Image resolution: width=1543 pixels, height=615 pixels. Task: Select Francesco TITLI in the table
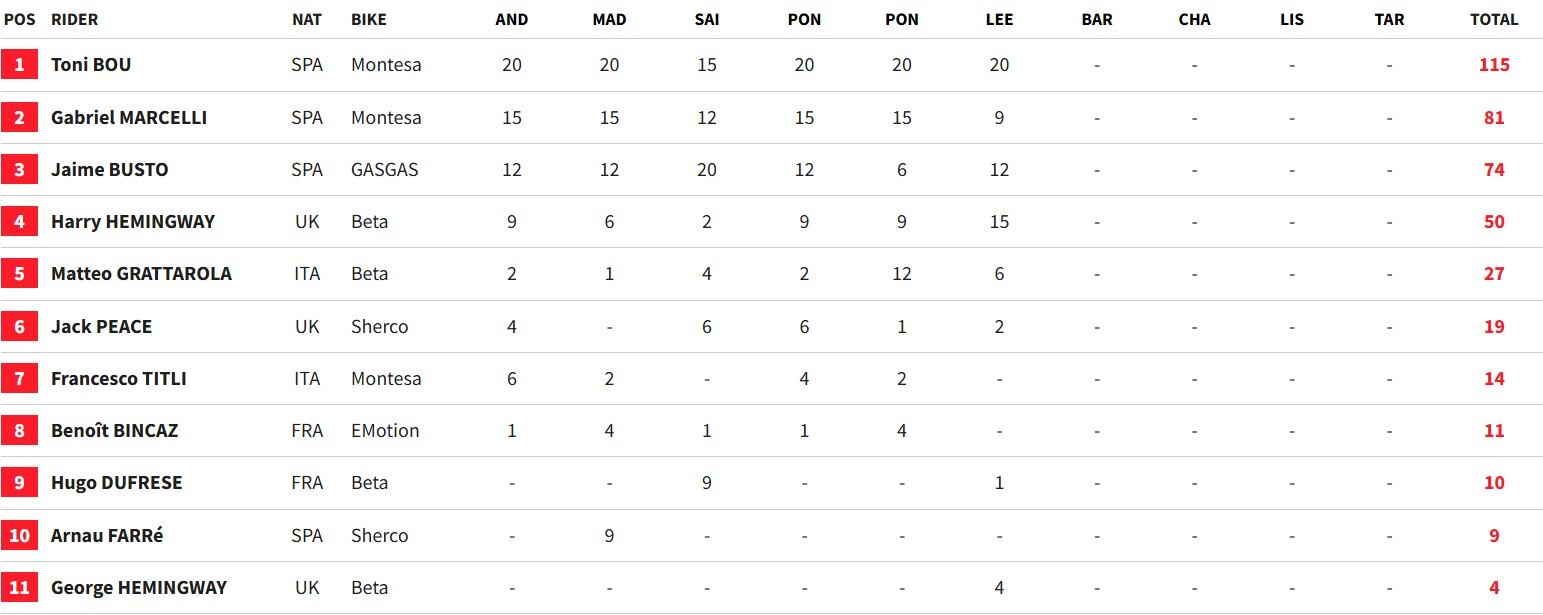click(x=119, y=378)
